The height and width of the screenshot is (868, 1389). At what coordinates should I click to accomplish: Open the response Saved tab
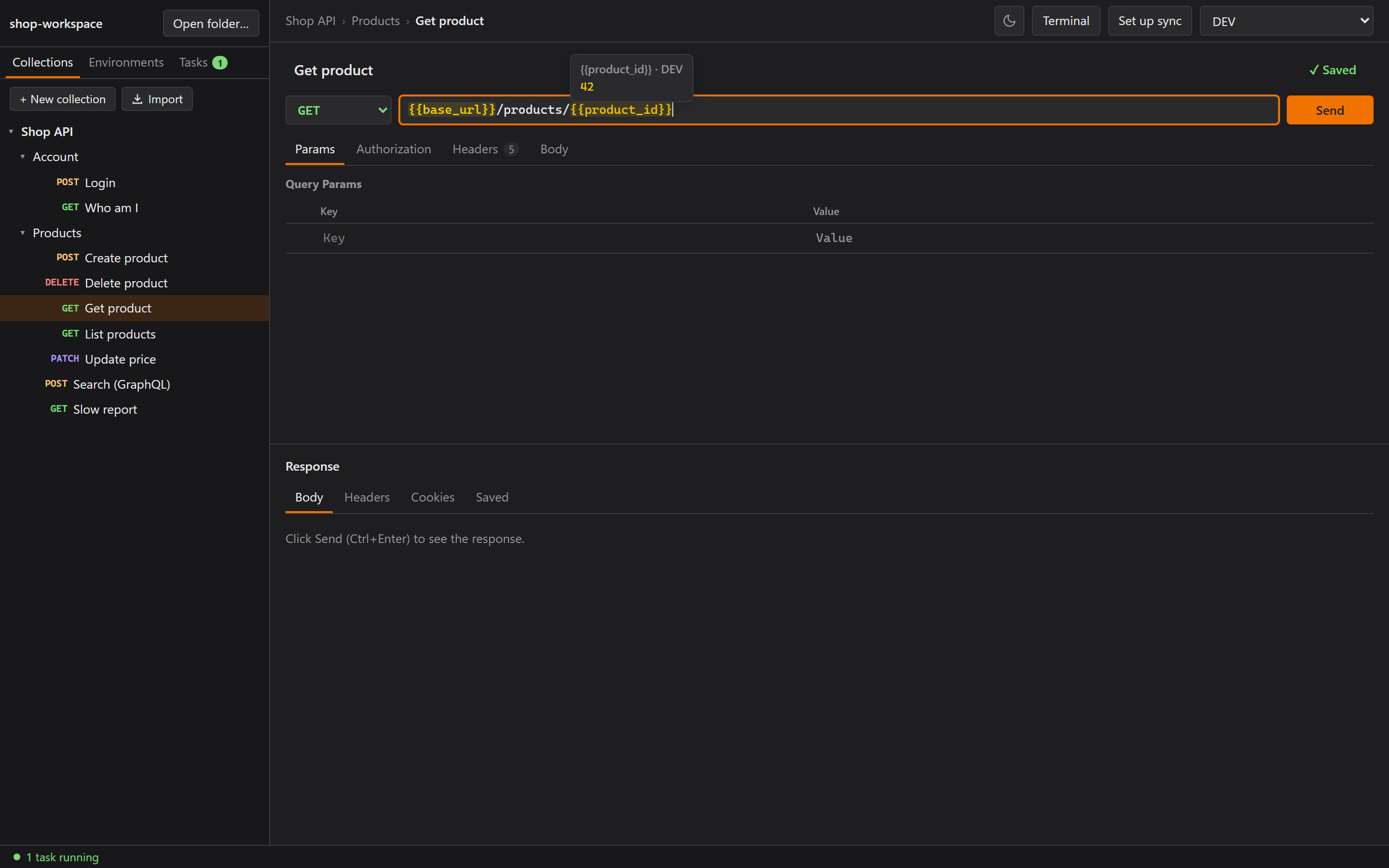(492, 497)
